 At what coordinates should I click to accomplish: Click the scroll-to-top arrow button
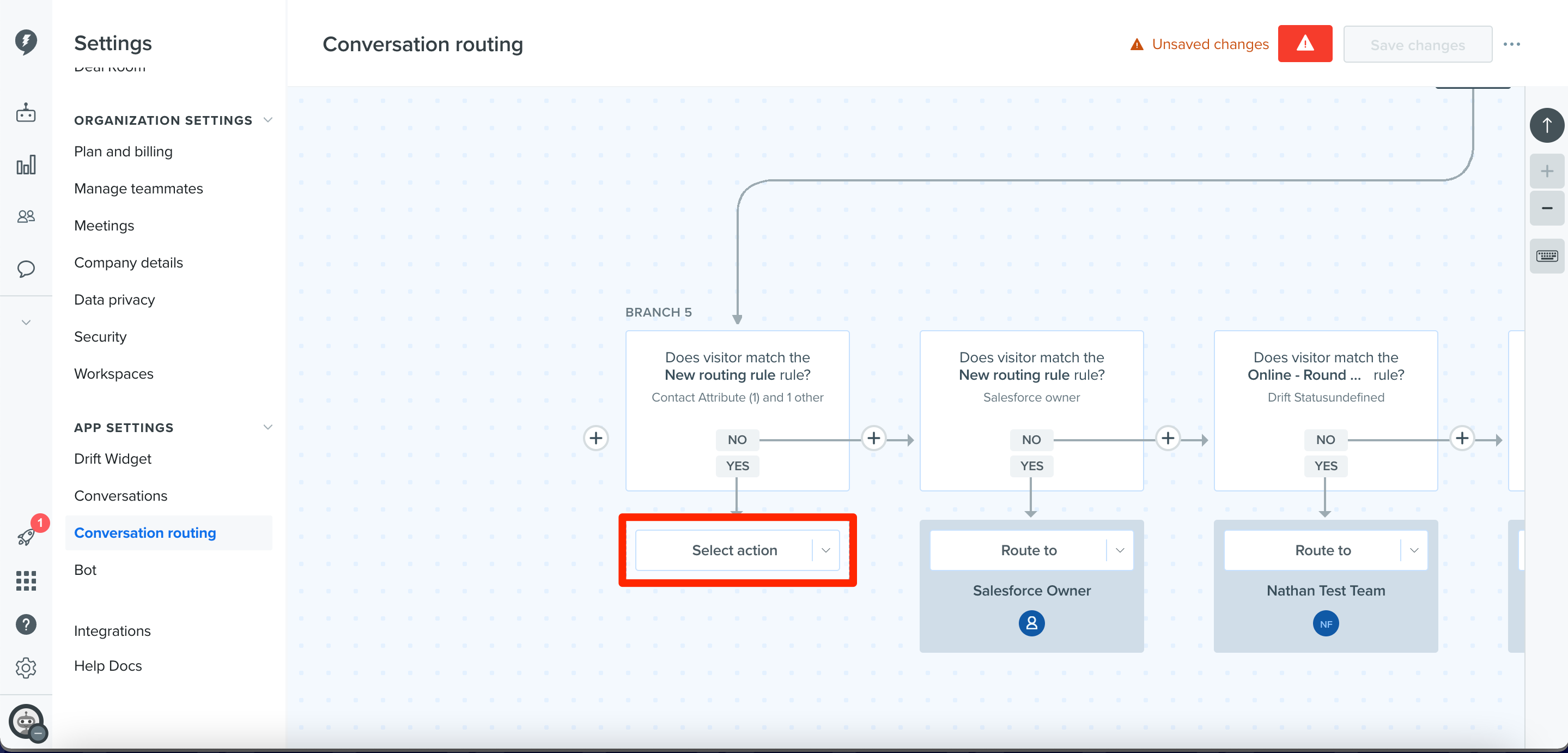[x=1546, y=125]
